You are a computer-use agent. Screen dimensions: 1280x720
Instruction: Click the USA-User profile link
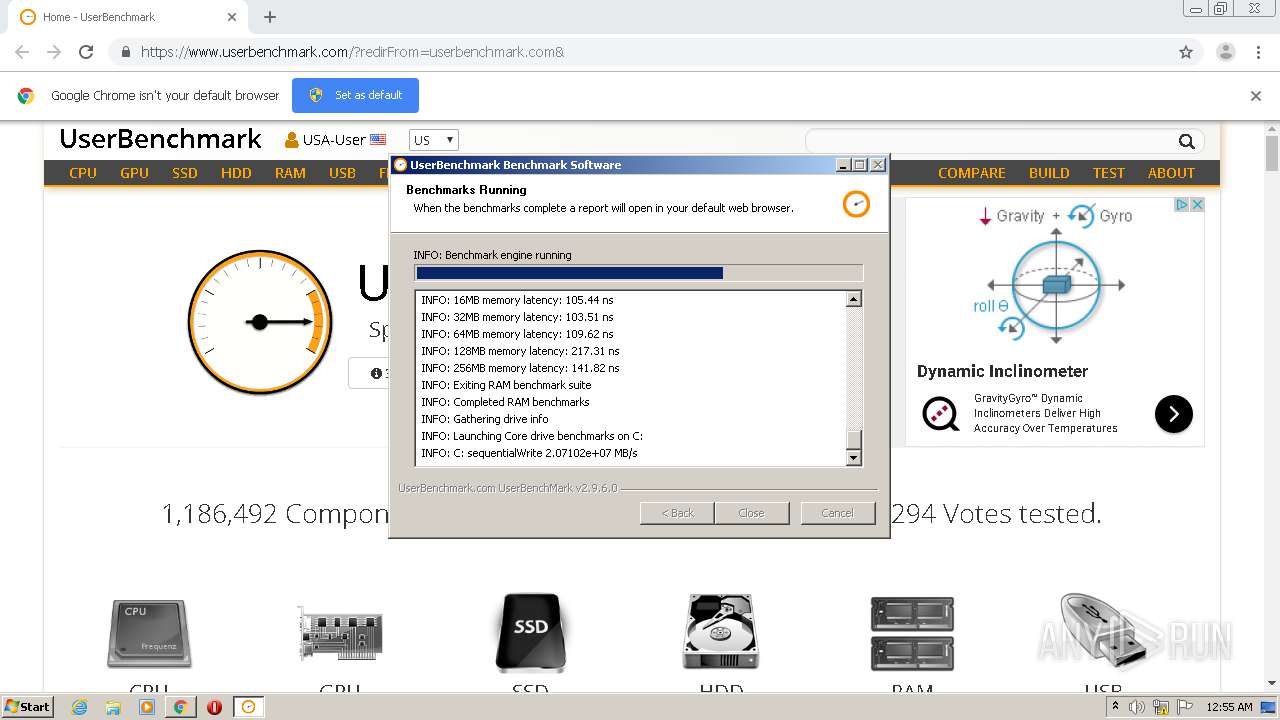[x=336, y=140]
